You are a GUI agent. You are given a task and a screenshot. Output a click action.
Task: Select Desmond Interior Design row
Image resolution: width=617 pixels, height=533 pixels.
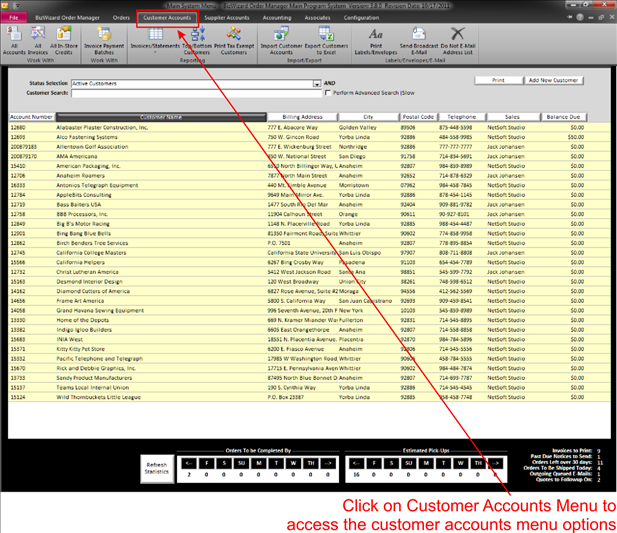[x=309, y=282]
